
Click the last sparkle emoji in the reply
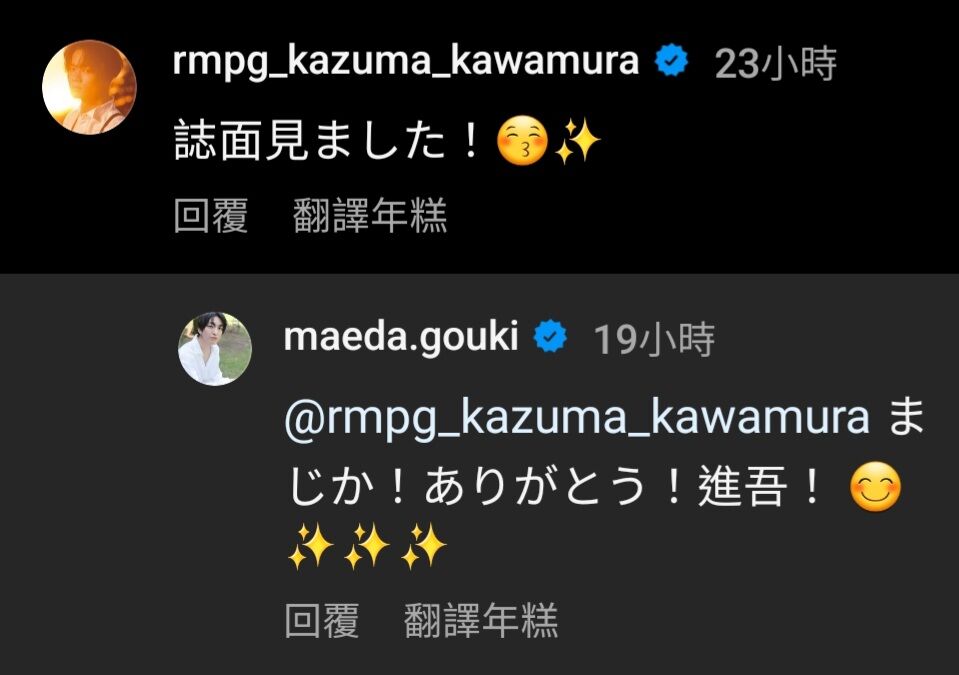pos(424,545)
